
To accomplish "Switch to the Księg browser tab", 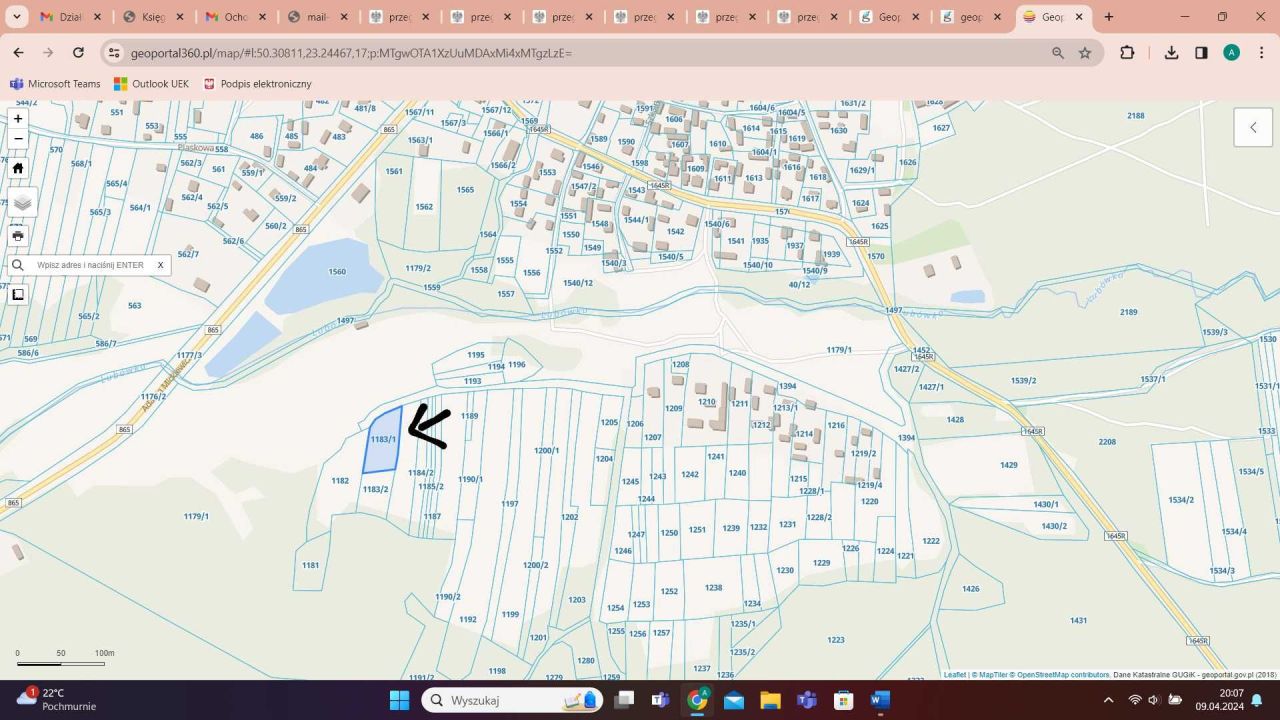I will (x=152, y=17).
